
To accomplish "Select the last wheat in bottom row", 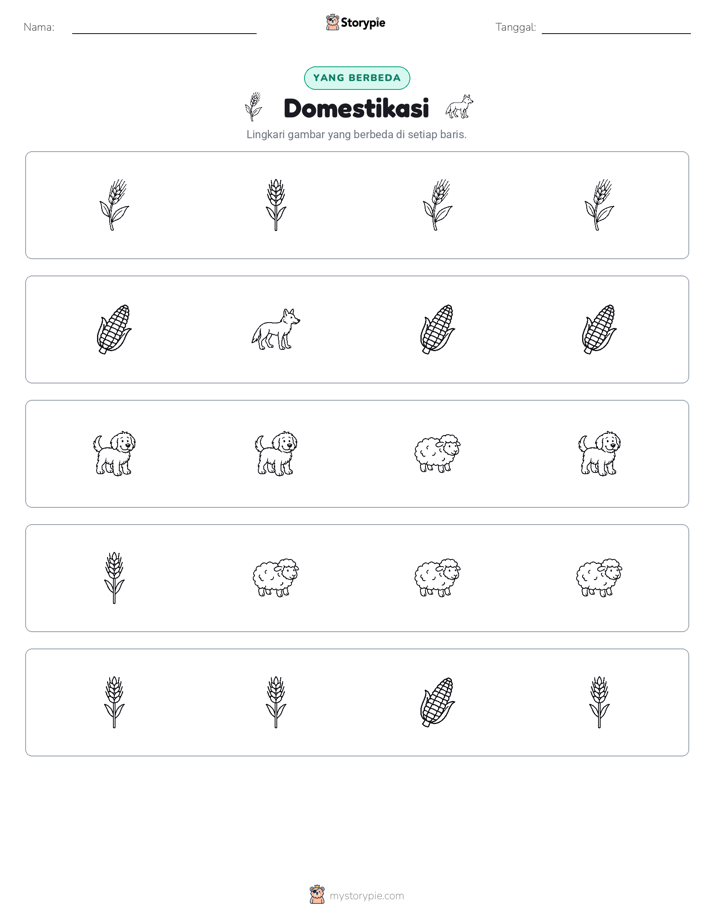I will [599, 702].
